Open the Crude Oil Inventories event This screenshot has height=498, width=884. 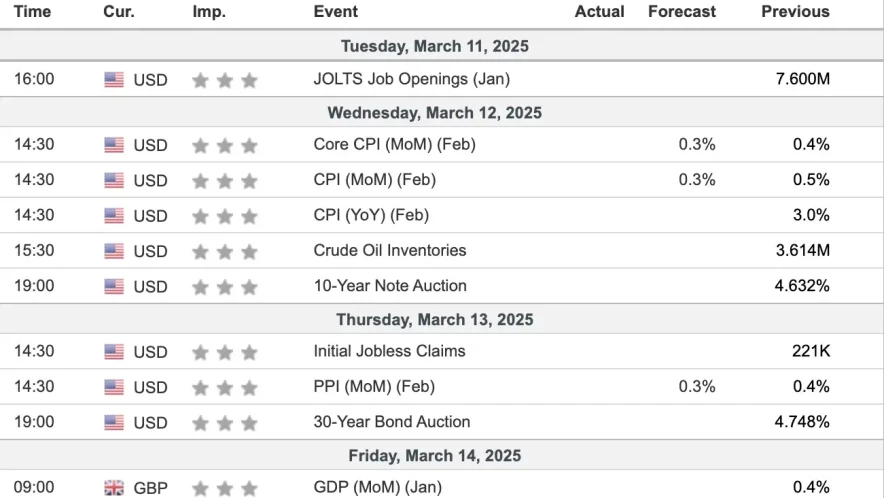[x=389, y=250]
